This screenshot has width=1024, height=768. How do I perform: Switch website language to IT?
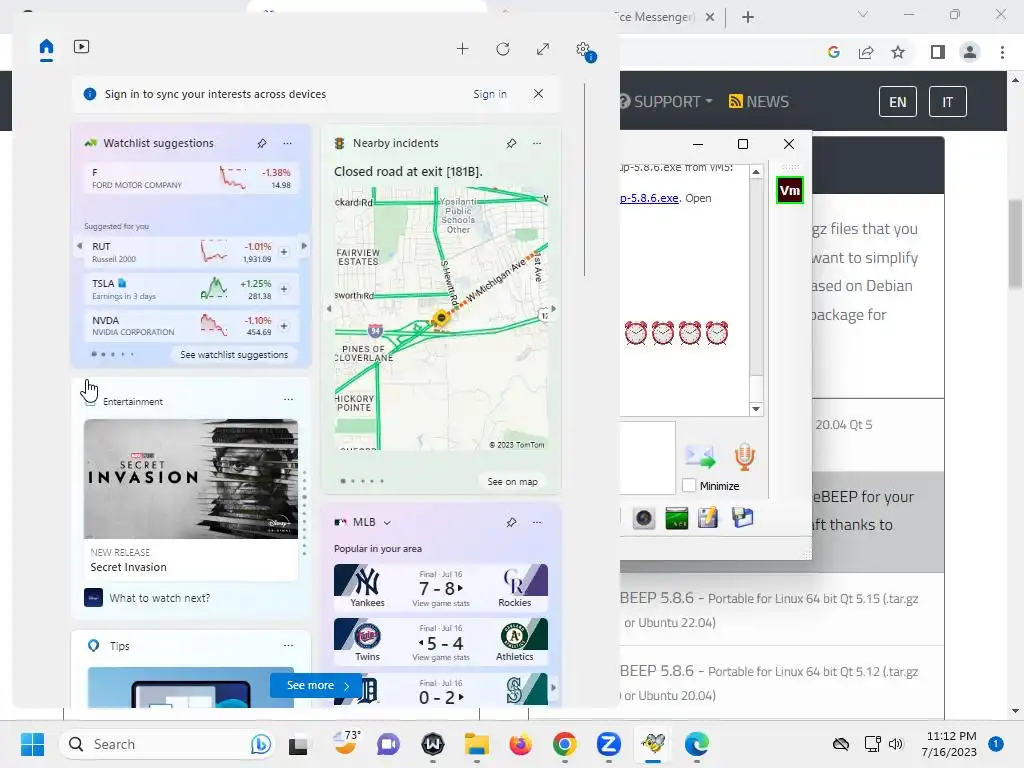click(x=948, y=102)
